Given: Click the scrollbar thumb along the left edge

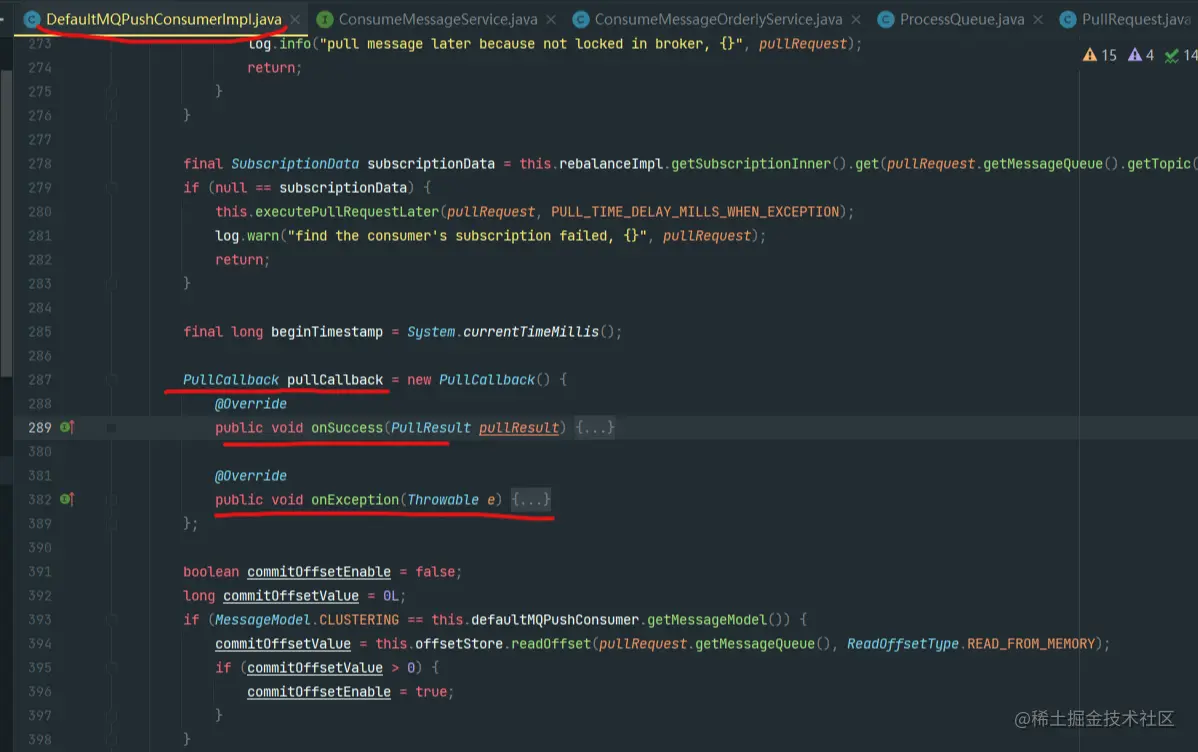Looking at the screenshot, I should tap(6, 223).
